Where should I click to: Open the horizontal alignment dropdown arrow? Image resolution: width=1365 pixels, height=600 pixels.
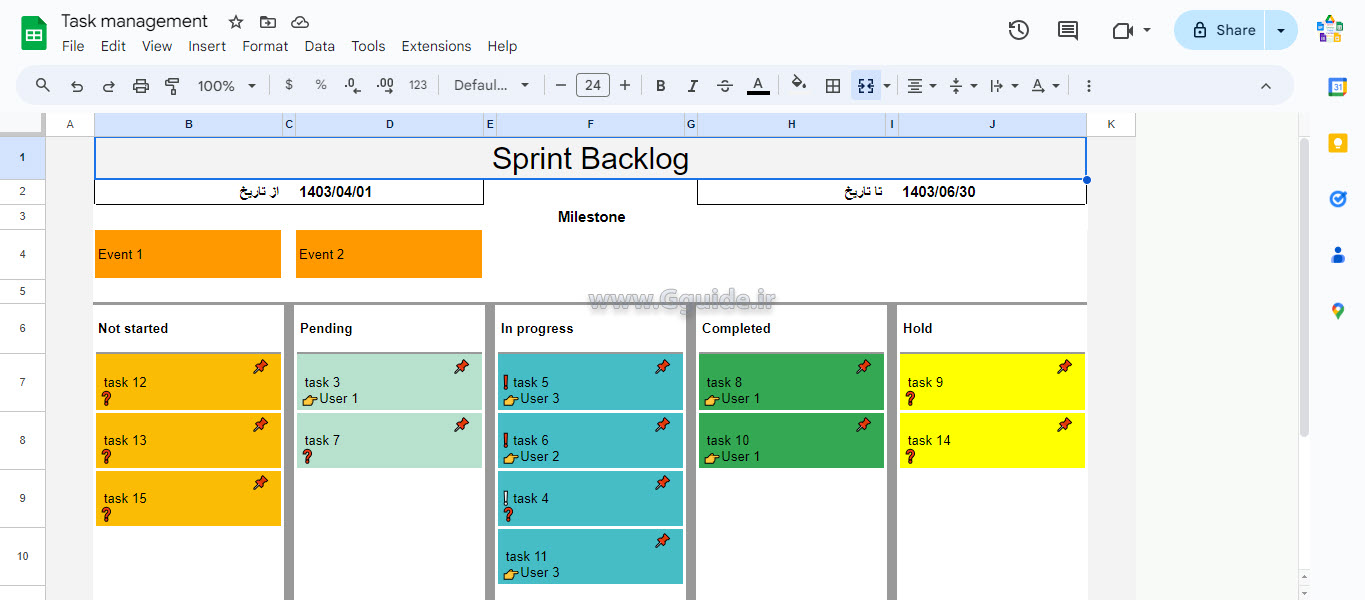click(932, 85)
